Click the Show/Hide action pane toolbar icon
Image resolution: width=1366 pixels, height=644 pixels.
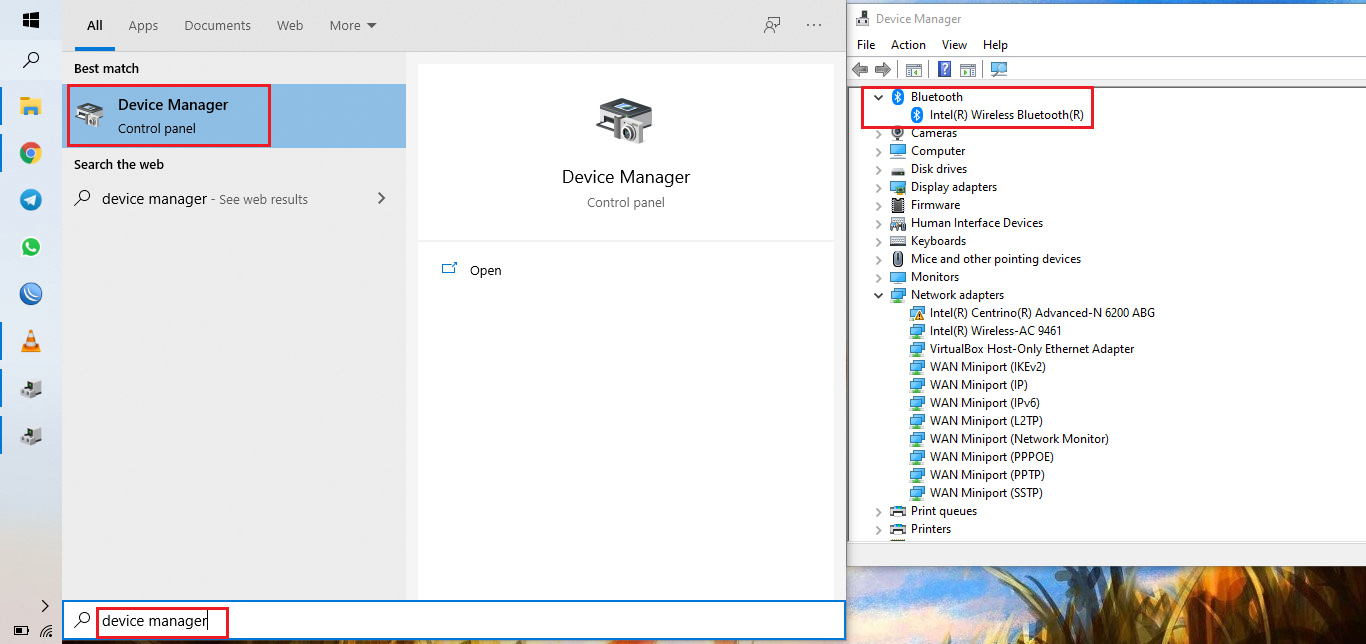pyautogui.click(x=967, y=69)
